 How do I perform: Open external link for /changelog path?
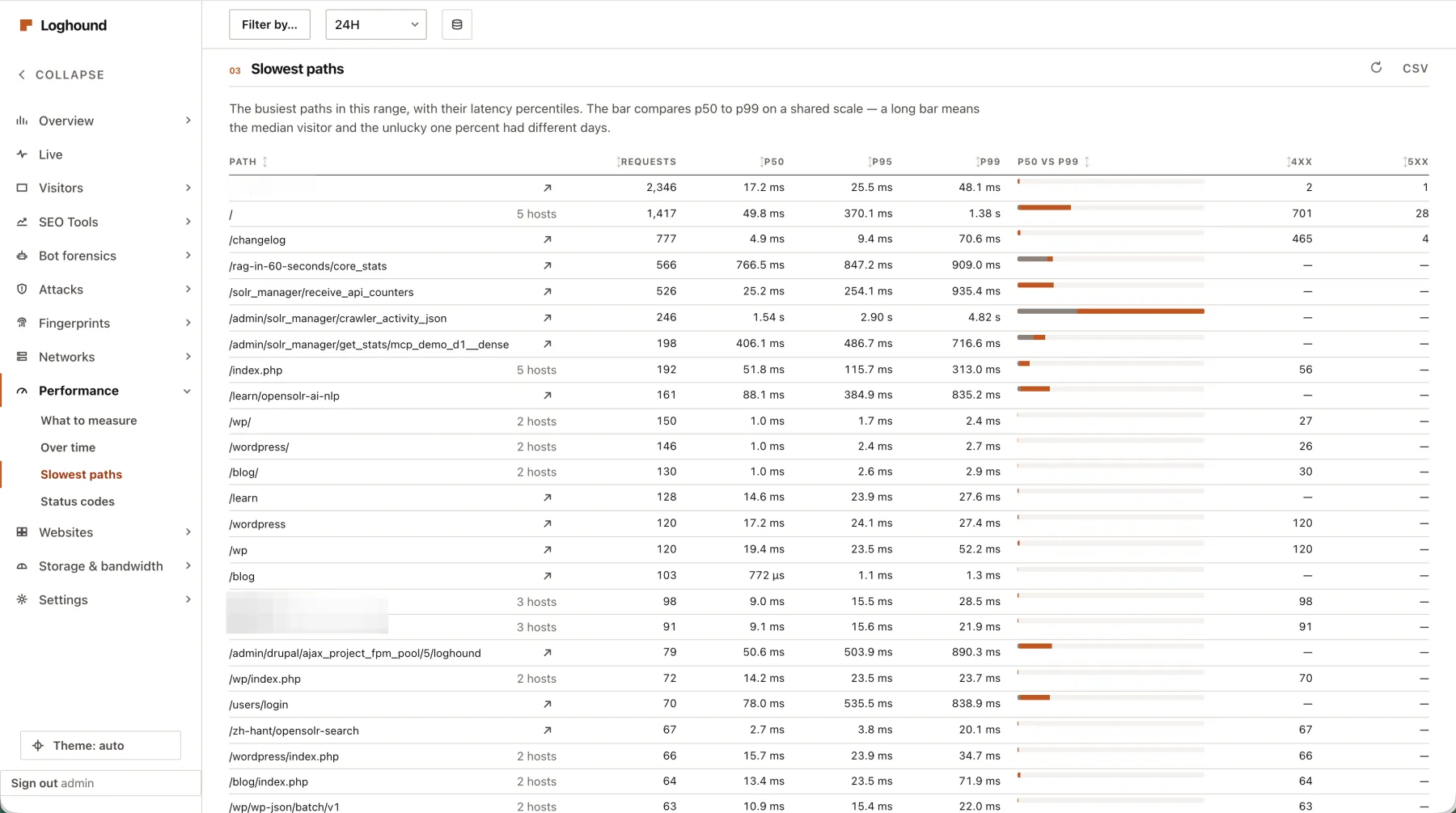click(548, 239)
